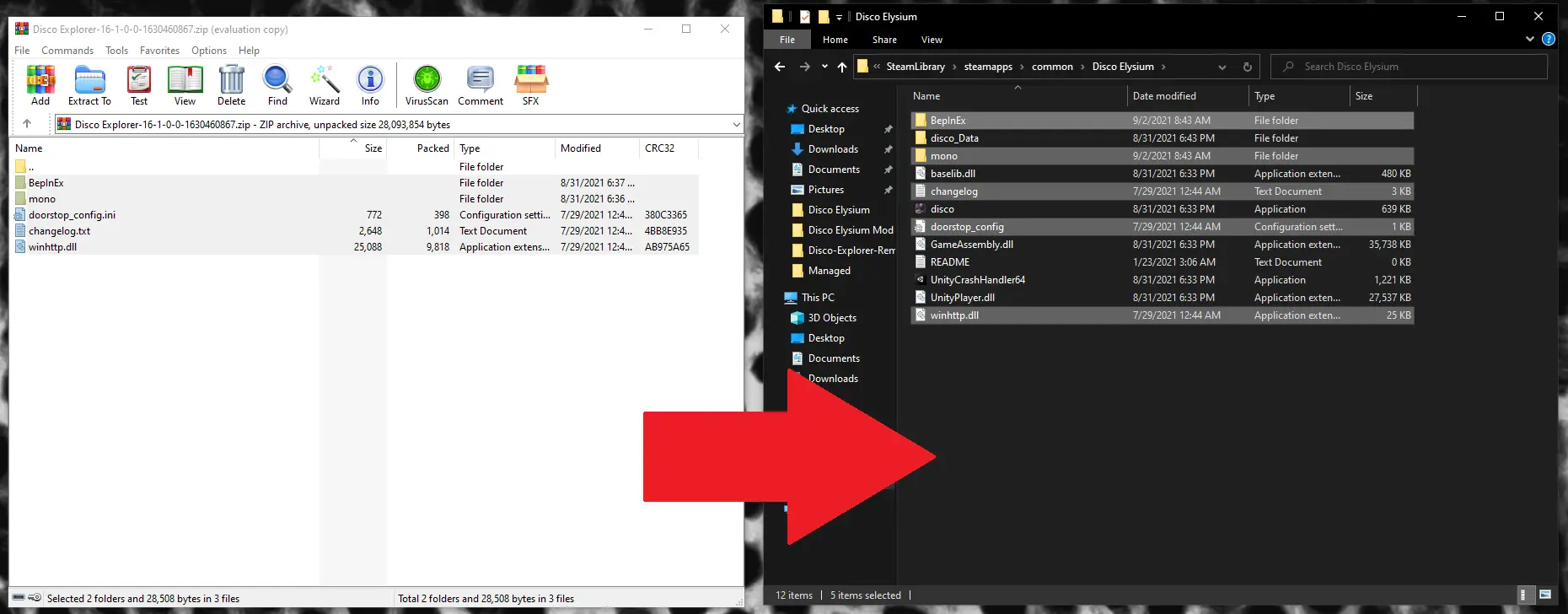Open the Wizard tool in WinRAR
Screen dimensions: 1568x614
(x=325, y=85)
